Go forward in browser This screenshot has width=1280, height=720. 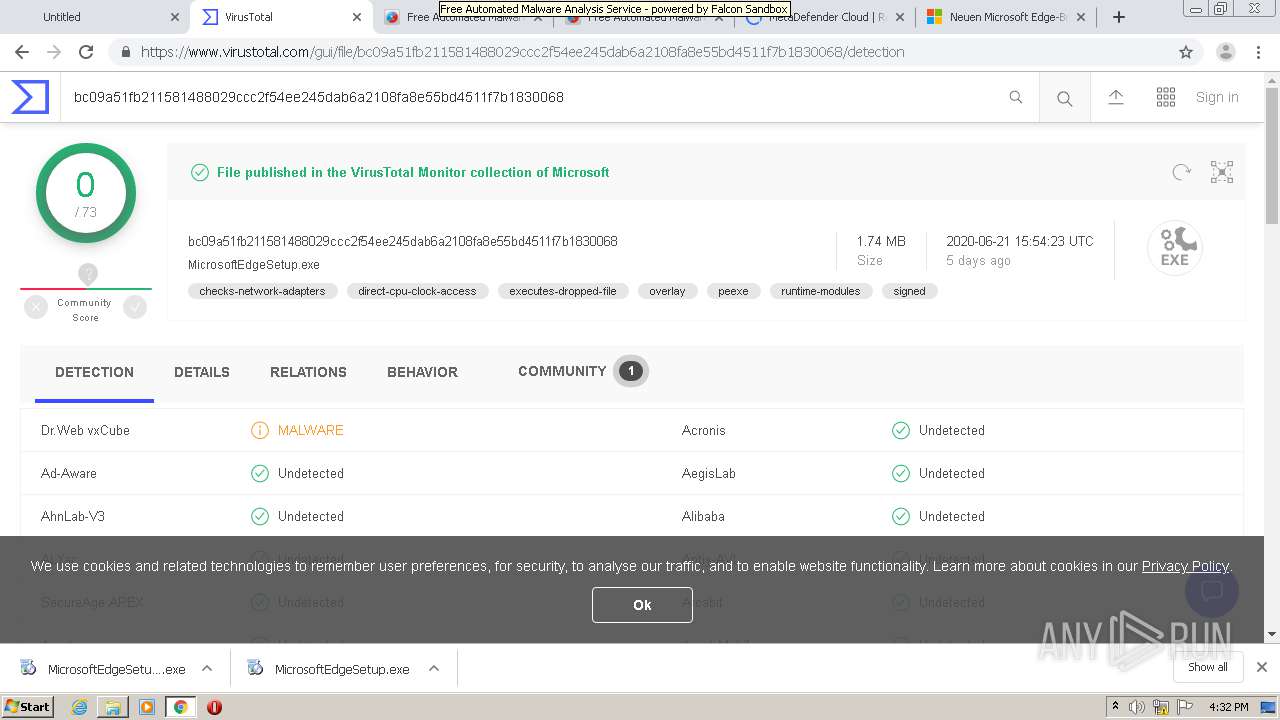click(54, 52)
